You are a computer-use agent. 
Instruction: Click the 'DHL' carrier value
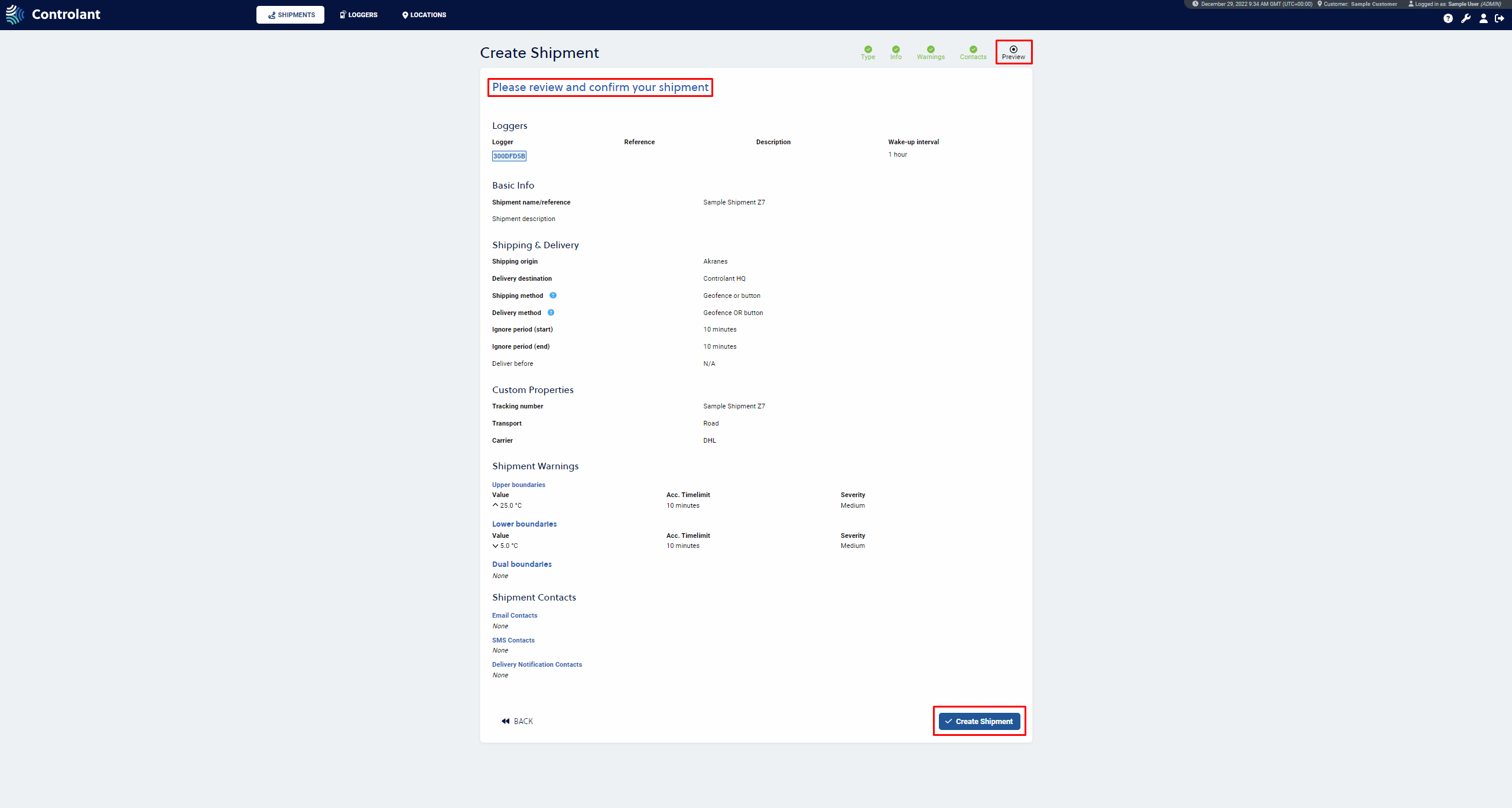710,440
